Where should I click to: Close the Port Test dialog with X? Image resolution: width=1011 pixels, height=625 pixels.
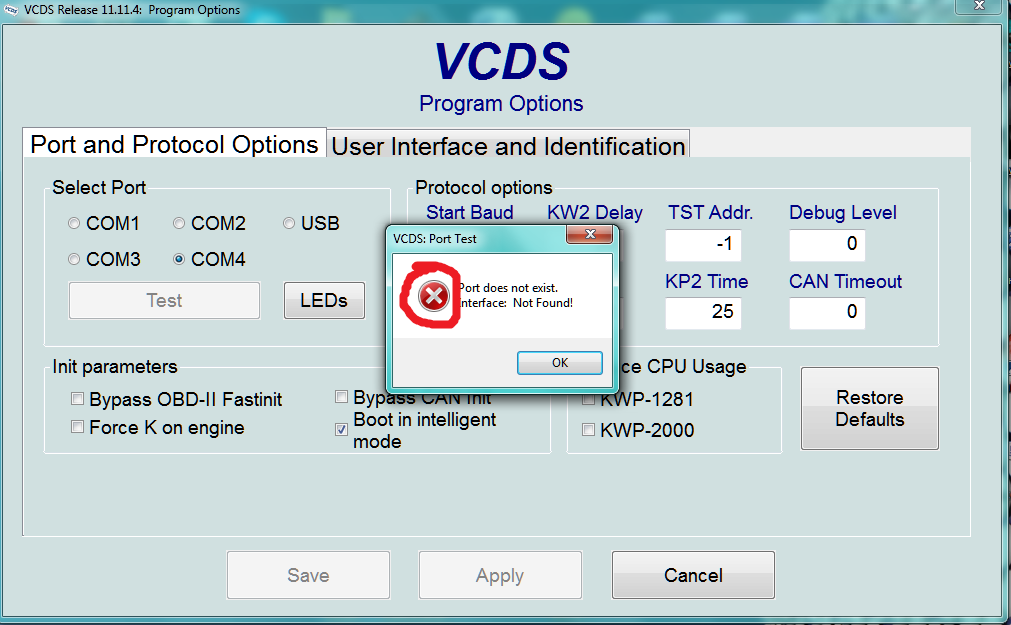click(x=590, y=236)
